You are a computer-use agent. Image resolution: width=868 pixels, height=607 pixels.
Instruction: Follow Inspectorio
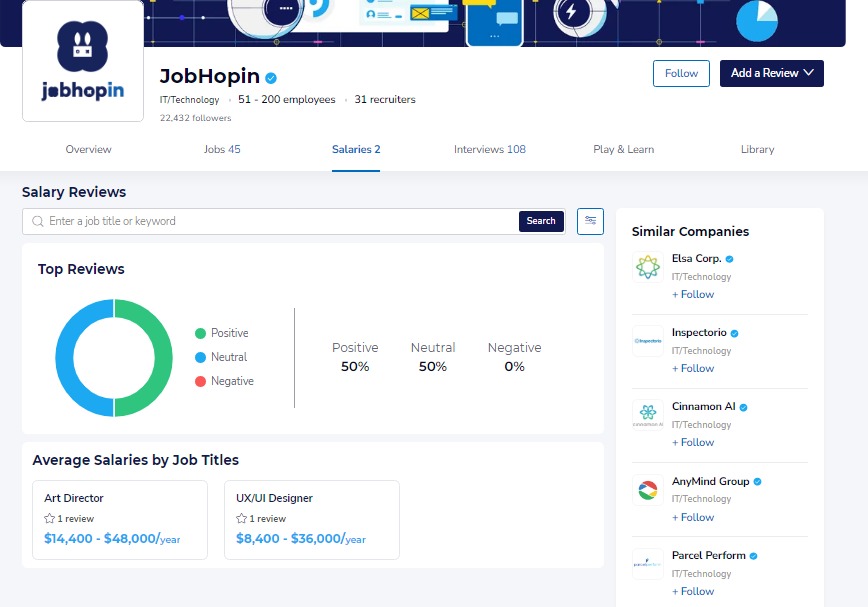click(693, 369)
